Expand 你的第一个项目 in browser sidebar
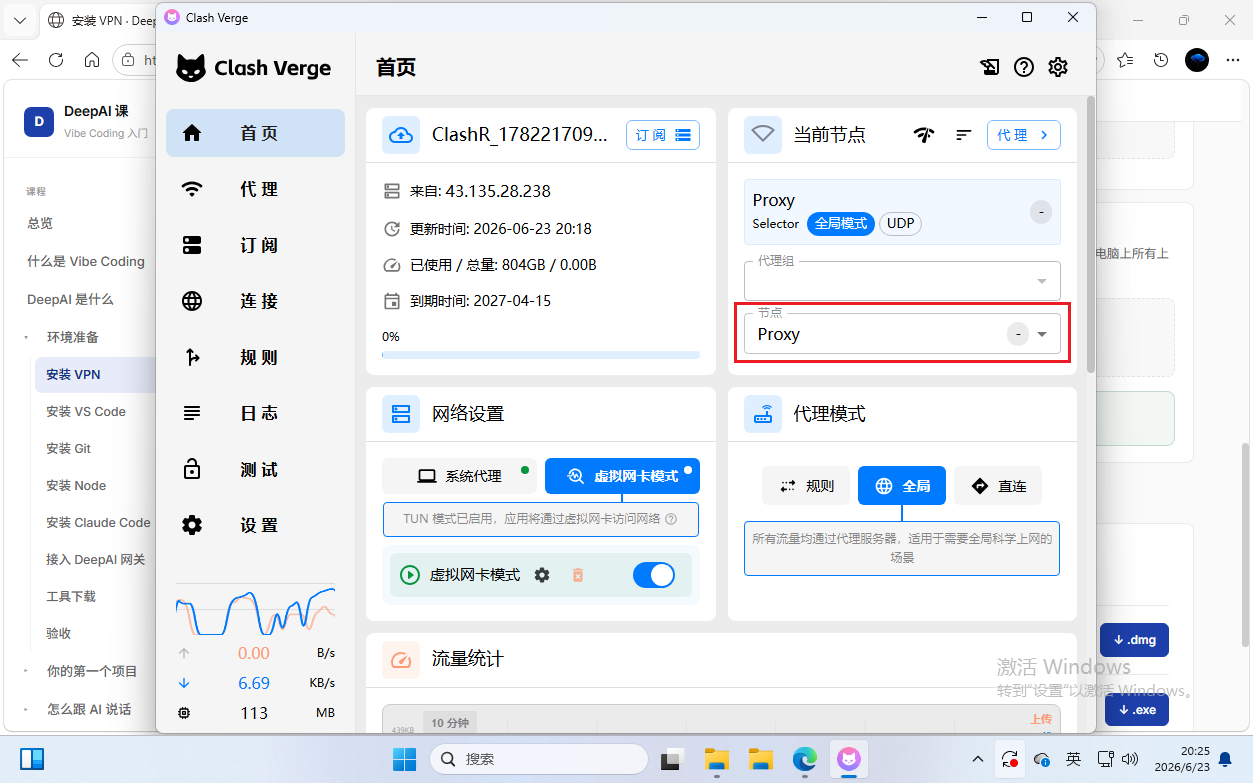The width and height of the screenshot is (1253, 783). (27, 671)
